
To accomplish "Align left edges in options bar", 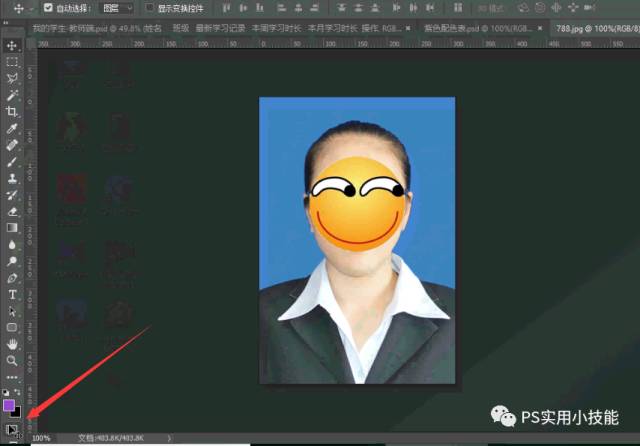I will point(281,8).
